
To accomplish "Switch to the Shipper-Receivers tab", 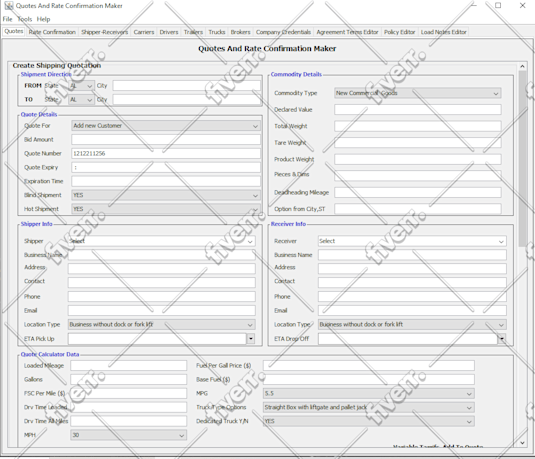I will point(104,32).
